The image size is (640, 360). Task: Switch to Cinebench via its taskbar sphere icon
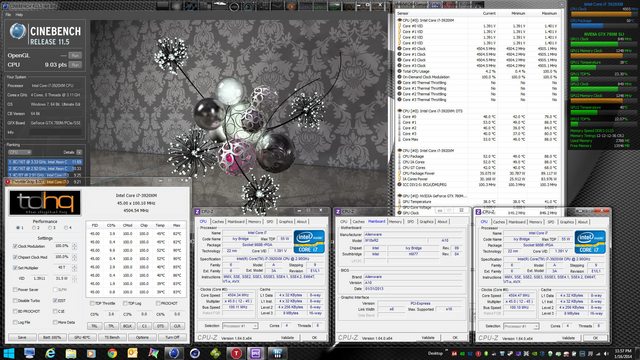pyautogui.click(x=174, y=353)
